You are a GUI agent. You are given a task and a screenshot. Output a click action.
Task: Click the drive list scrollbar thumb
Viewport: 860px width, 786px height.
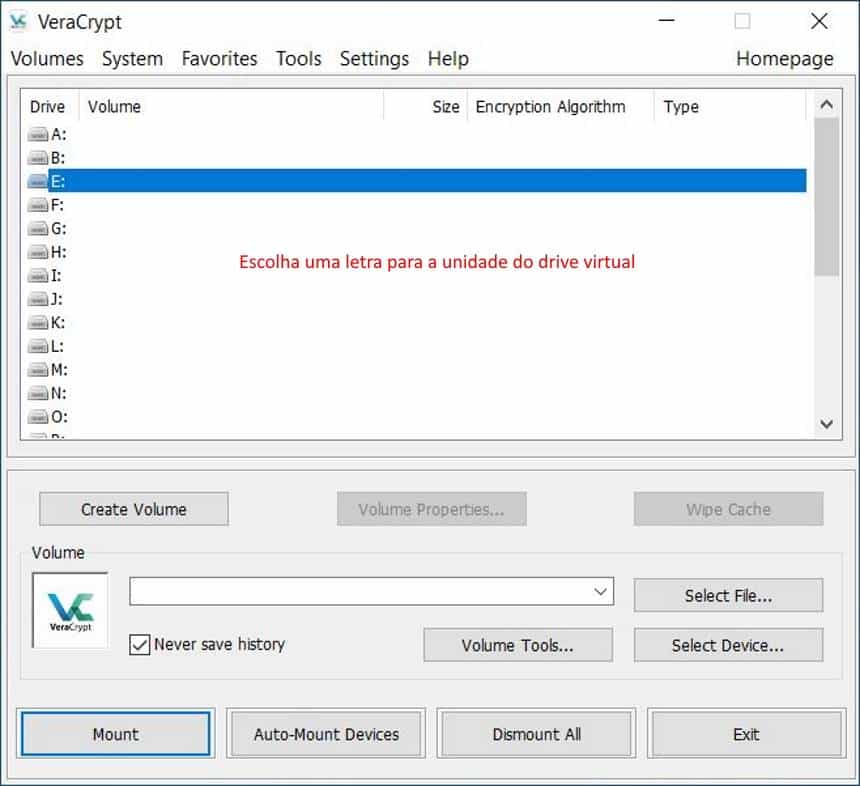(827, 196)
